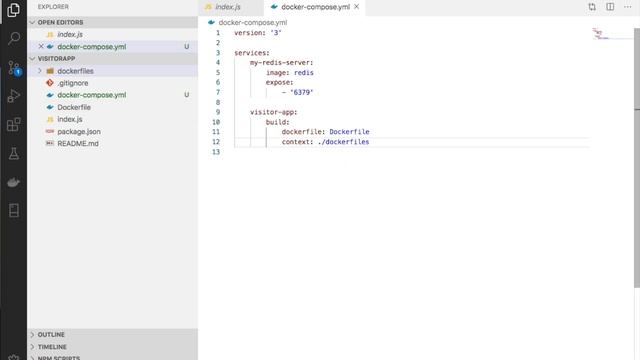Open the More Actions ellipsis menu
The height and width of the screenshot is (360, 640).
pos(627,7)
